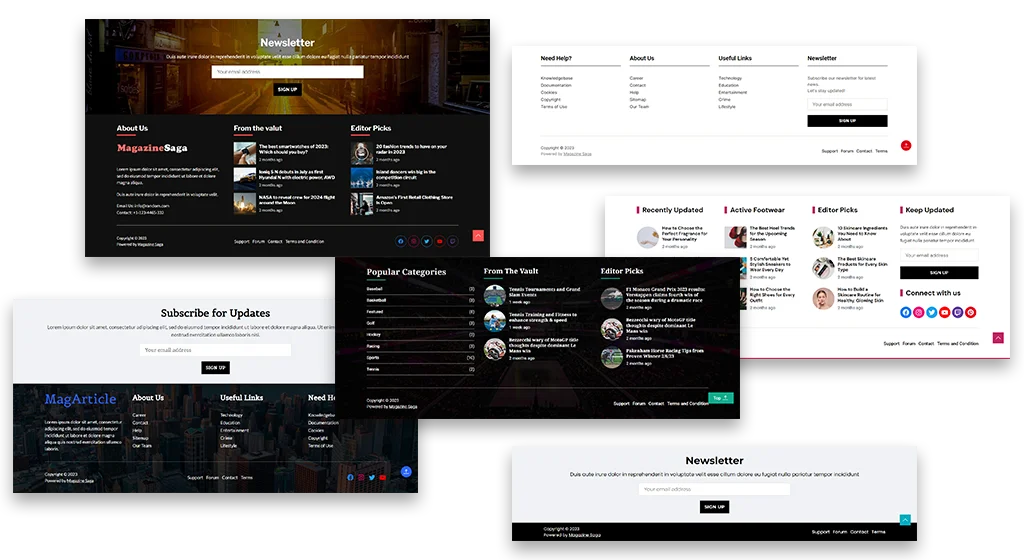Click email field in Need Help footer newsletter
1024x560 pixels.
[847, 104]
